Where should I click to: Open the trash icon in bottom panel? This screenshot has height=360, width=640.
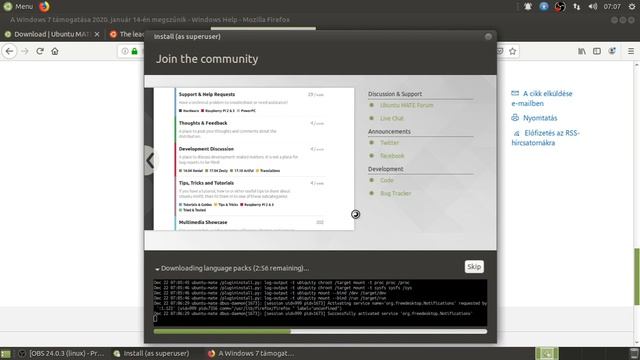[x=634, y=353]
